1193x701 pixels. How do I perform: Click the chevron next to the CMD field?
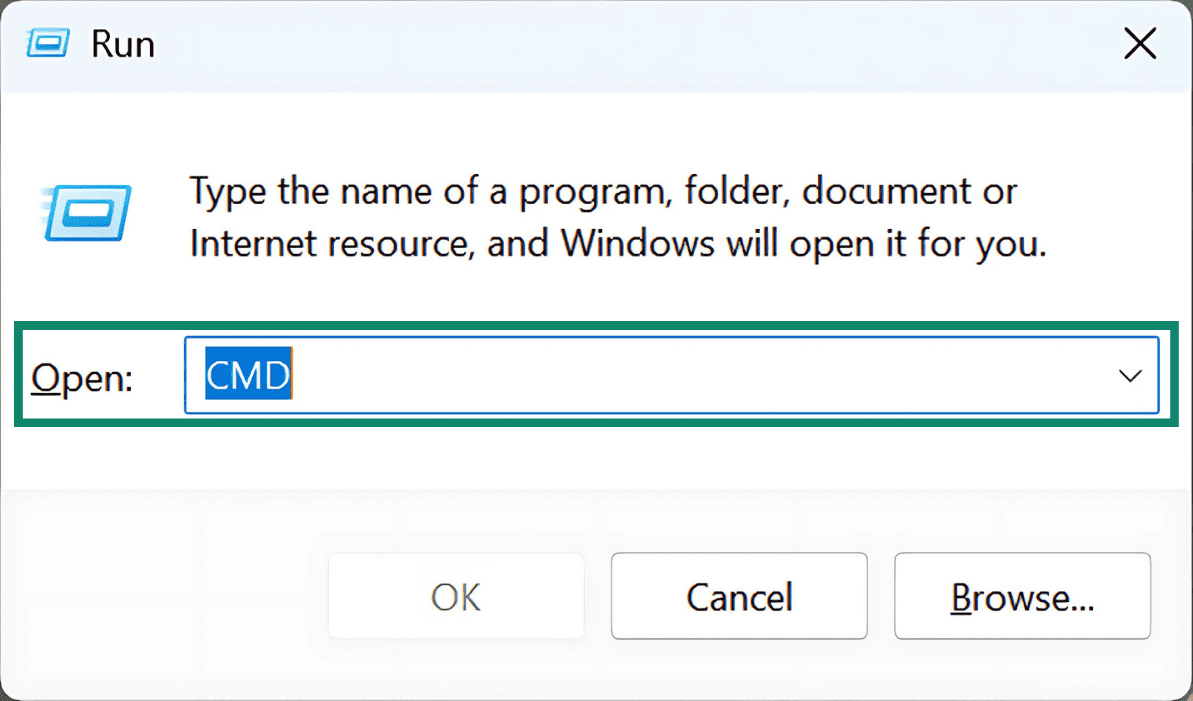pyautogui.click(x=1129, y=376)
